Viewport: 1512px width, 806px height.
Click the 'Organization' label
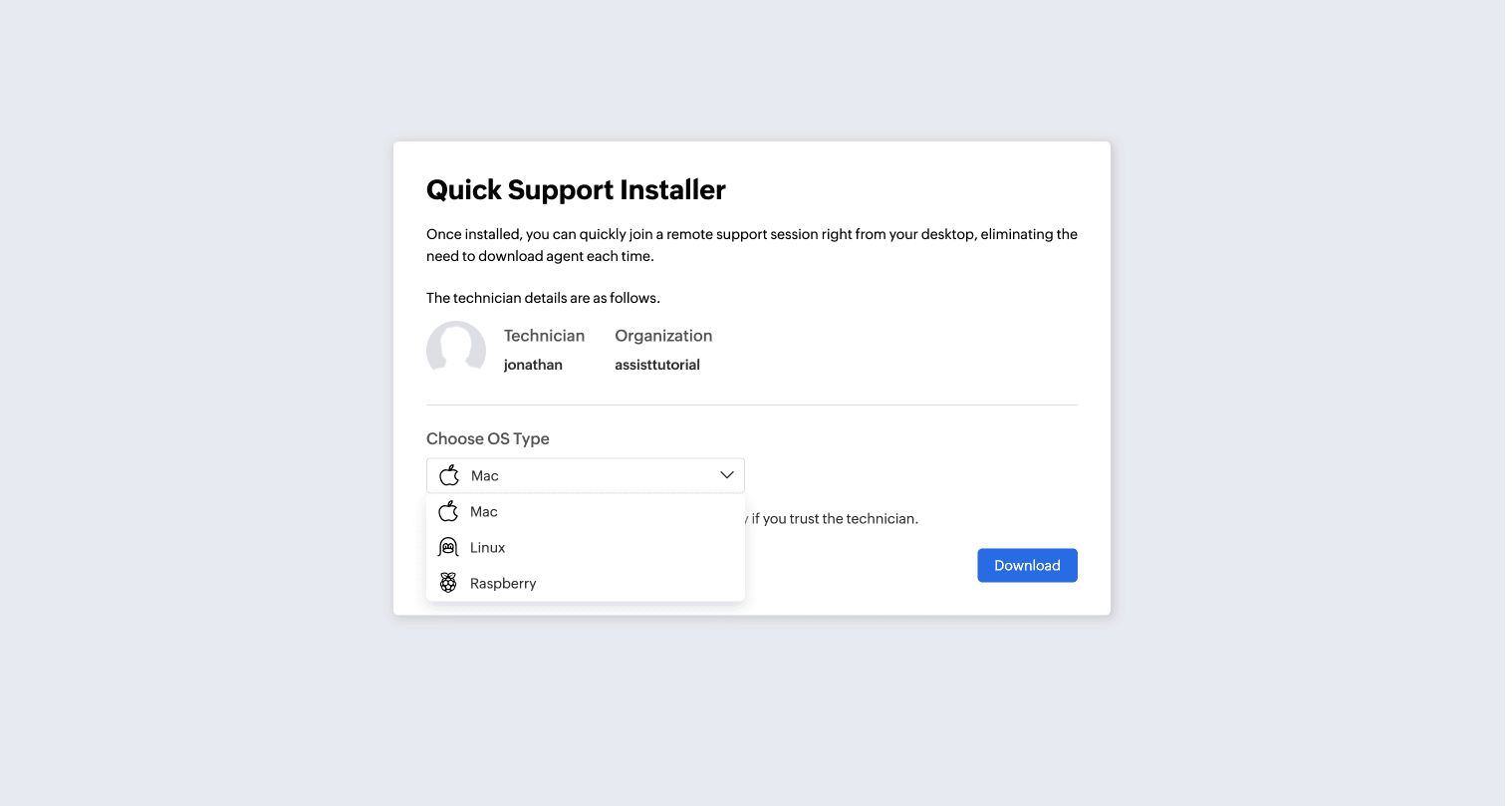click(663, 336)
